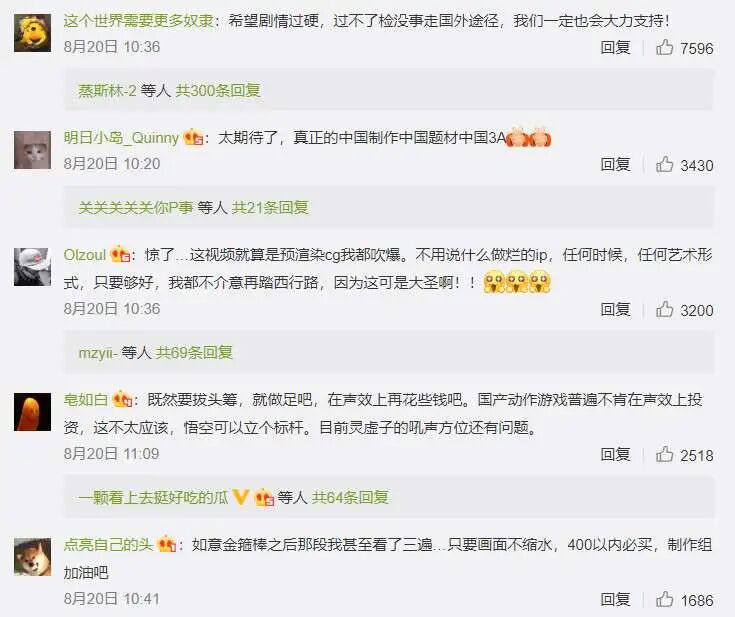Open 这个世界需要更多奴隶's profile via username
The width and height of the screenshot is (735, 617).
(x=138, y=21)
